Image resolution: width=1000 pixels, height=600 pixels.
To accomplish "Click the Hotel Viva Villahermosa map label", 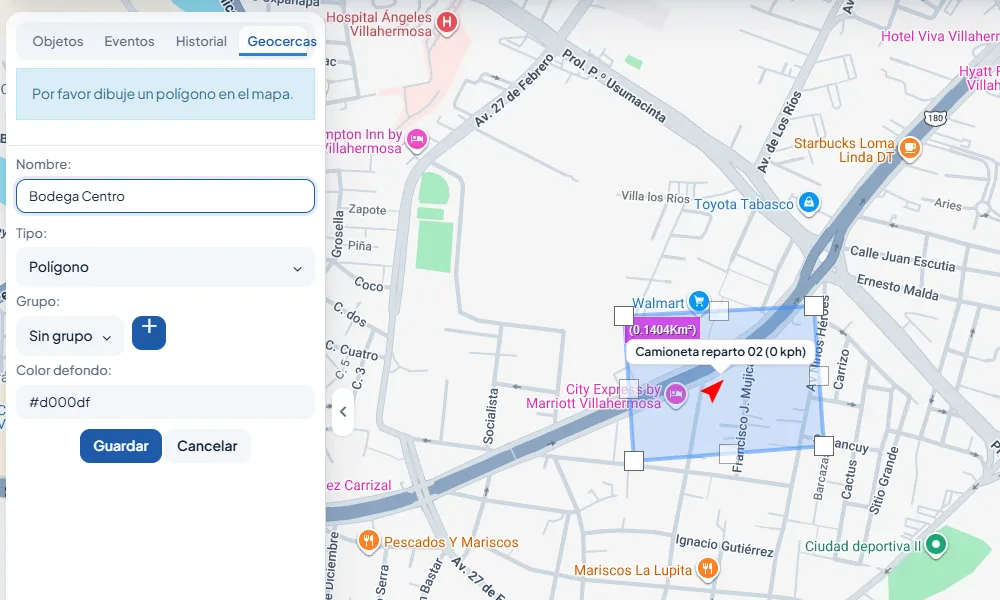I will (x=940, y=36).
